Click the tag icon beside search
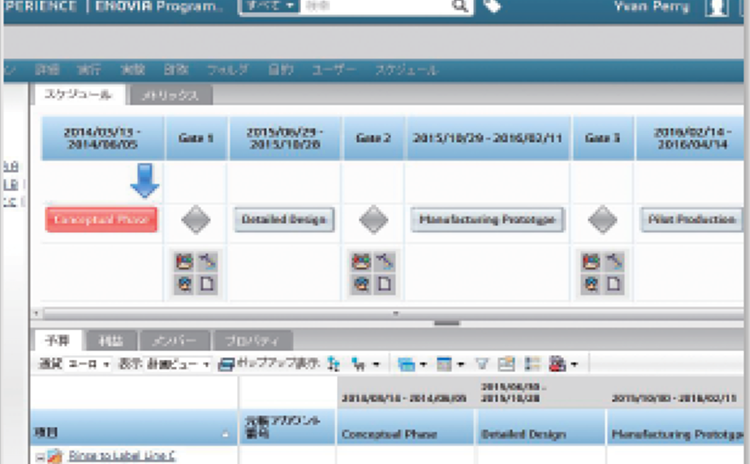Viewport: 750px width, 464px height. pyautogui.click(x=492, y=7)
